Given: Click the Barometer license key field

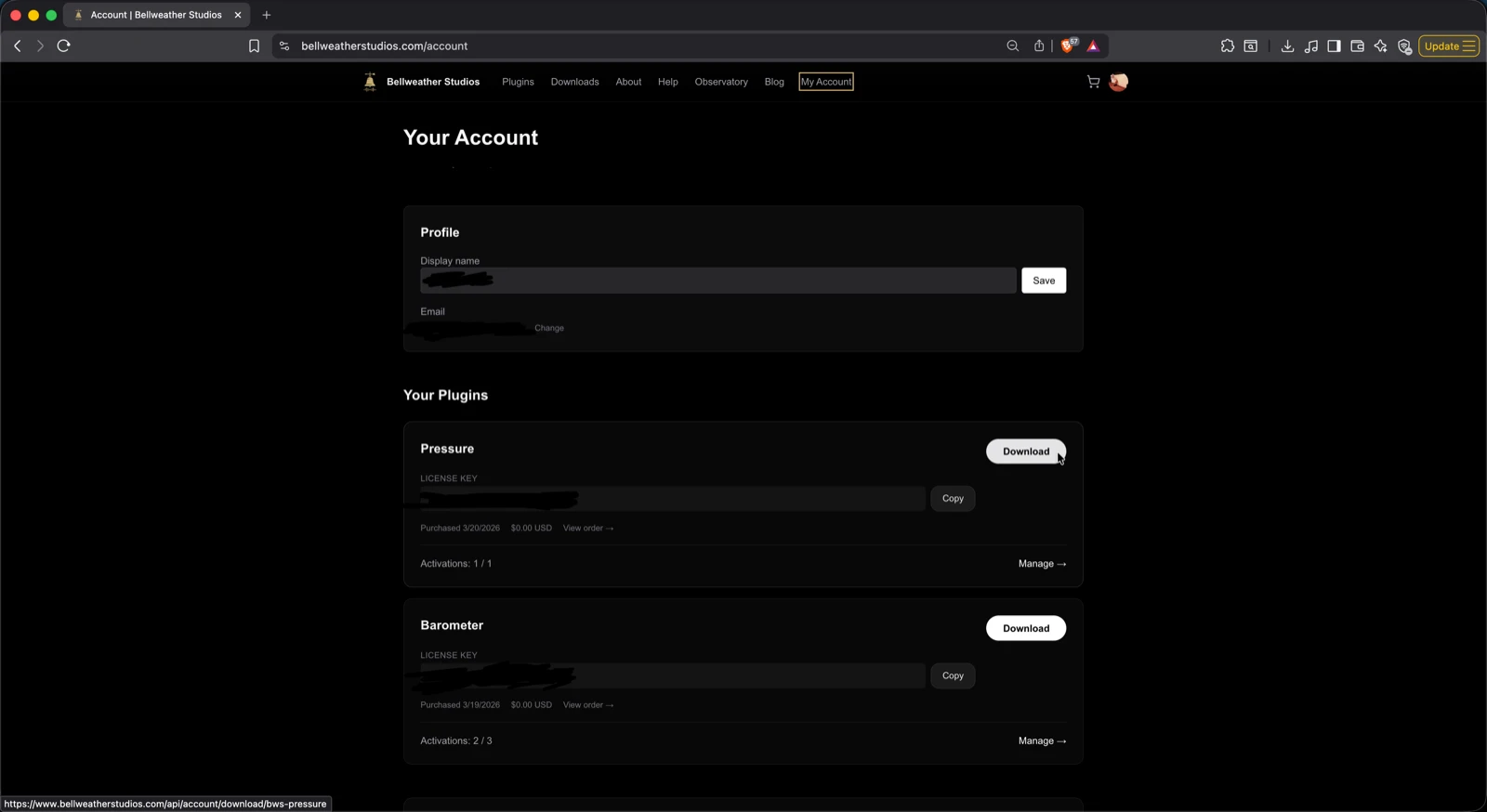Looking at the screenshot, I should coord(673,675).
